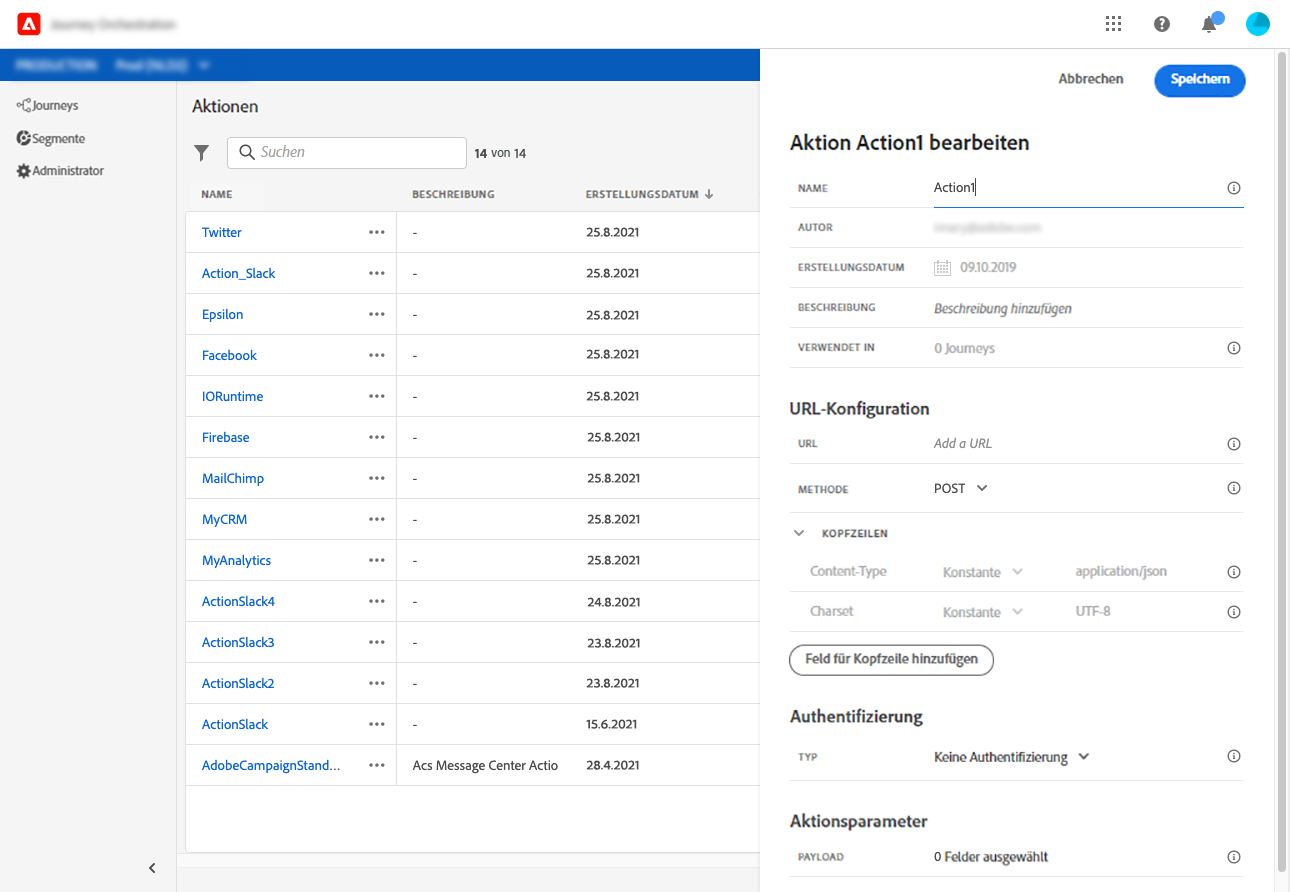Click the filter funnel icon
This screenshot has width=1290, height=892.
click(202, 153)
